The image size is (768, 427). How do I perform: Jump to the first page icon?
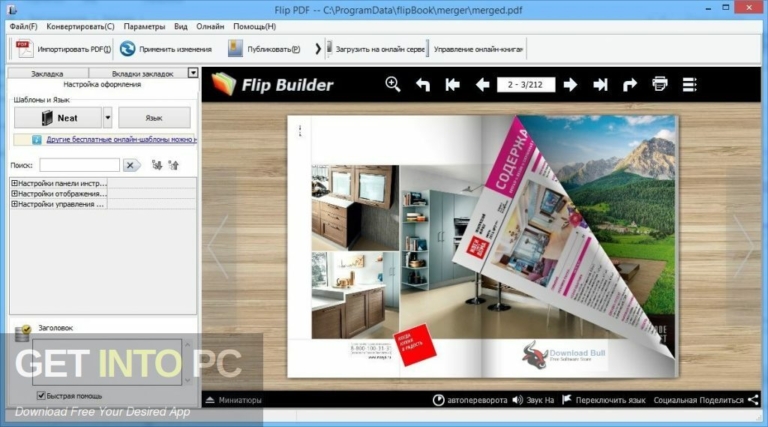(453, 85)
